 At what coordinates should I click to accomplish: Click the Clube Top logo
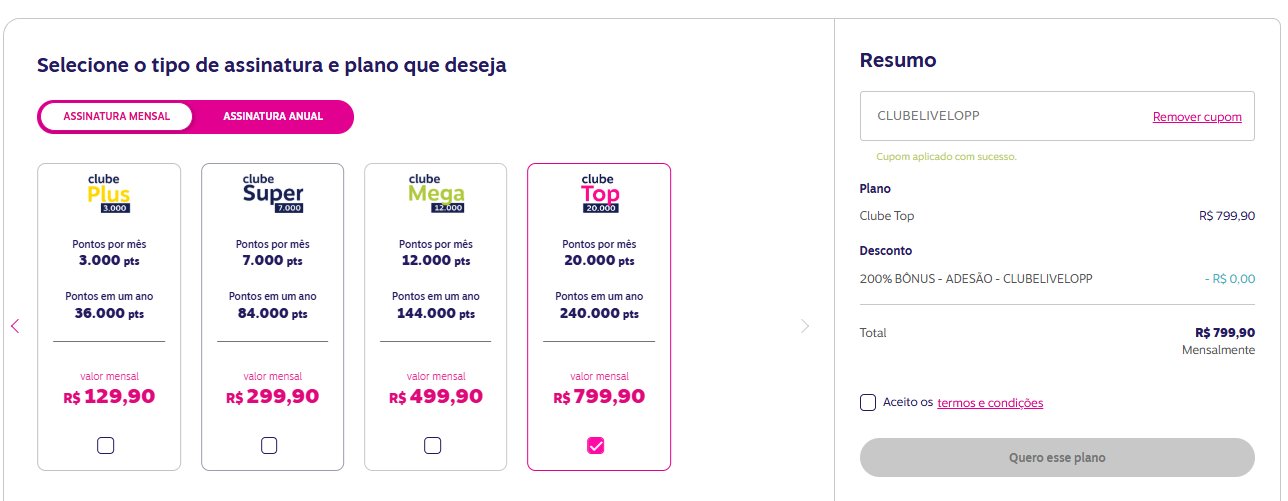pos(599,192)
